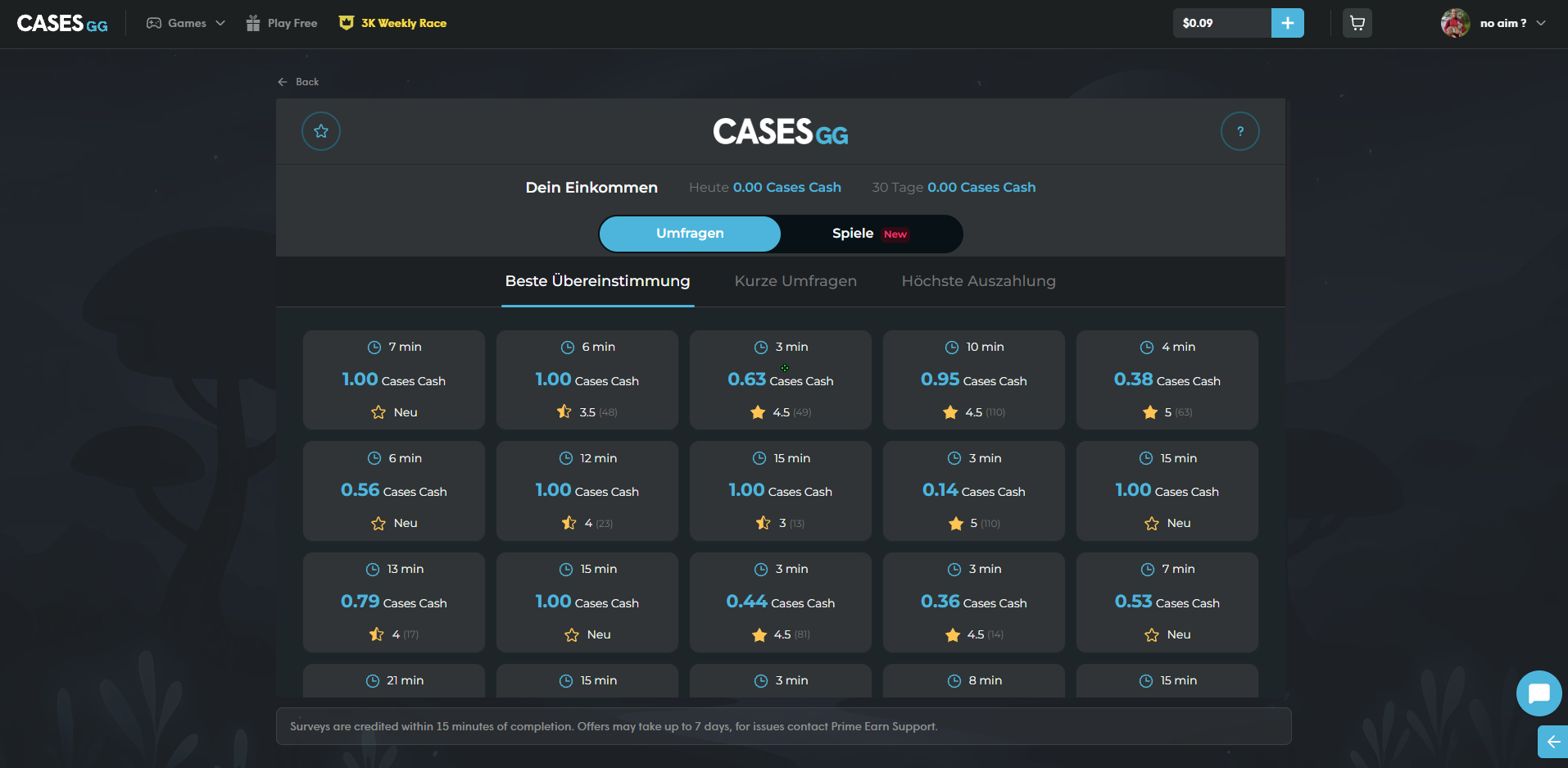
Task: Open the 7 min 1.00 Cases Cash Neu survey
Action: coord(394,379)
